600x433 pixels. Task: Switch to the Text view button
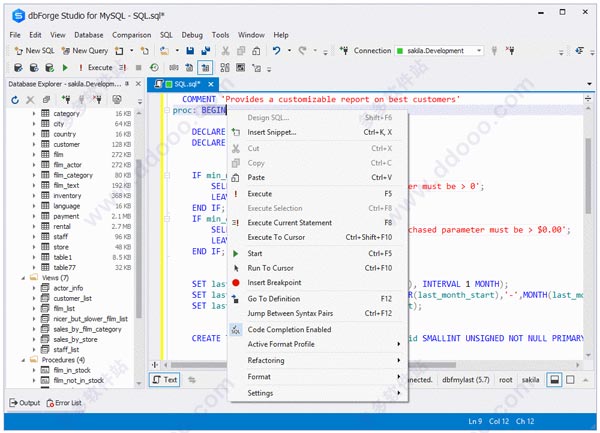(x=165, y=380)
